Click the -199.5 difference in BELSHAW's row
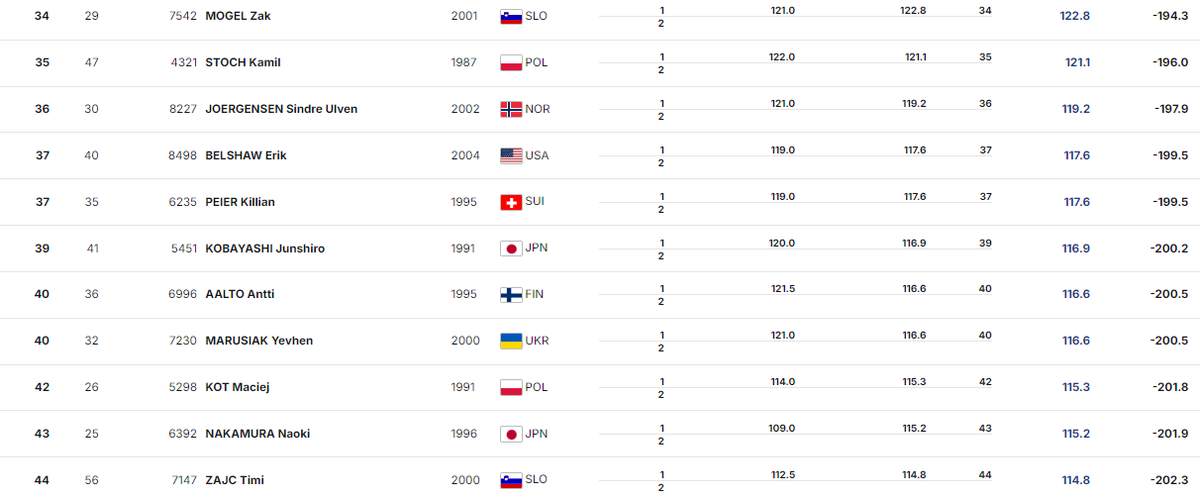Image resolution: width=1200 pixels, height=498 pixels. coord(1169,155)
